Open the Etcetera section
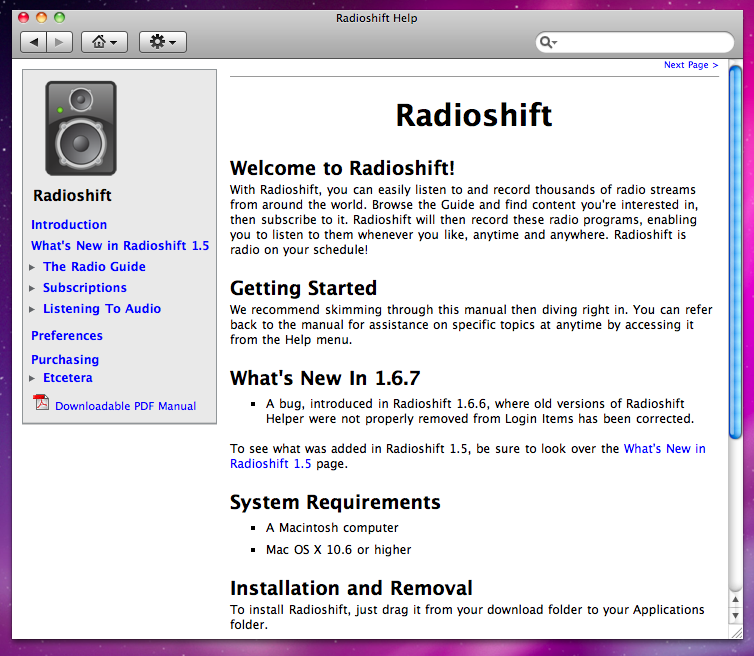 pos(68,378)
